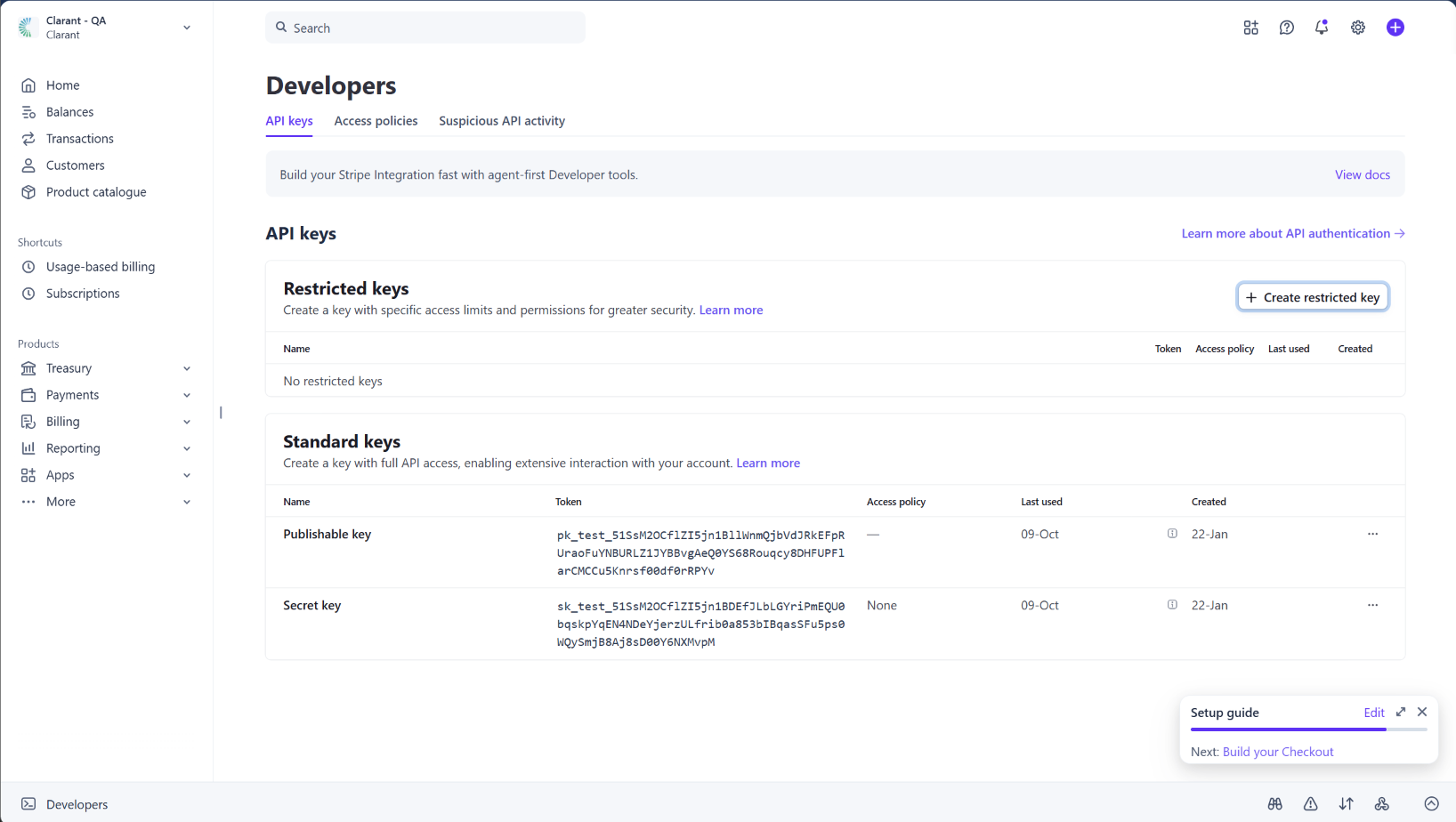This screenshot has width=1456, height=822.
Task: Click Build your Checkout link
Action: coord(1278,752)
